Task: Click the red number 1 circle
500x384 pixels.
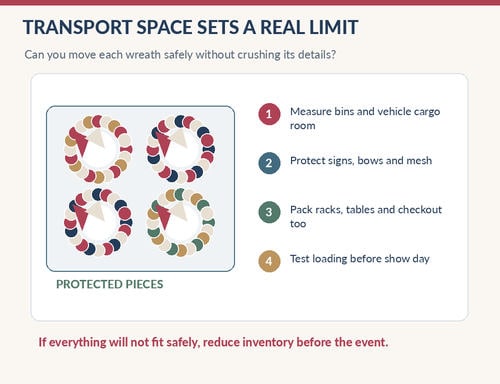Action: pos(269,114)
